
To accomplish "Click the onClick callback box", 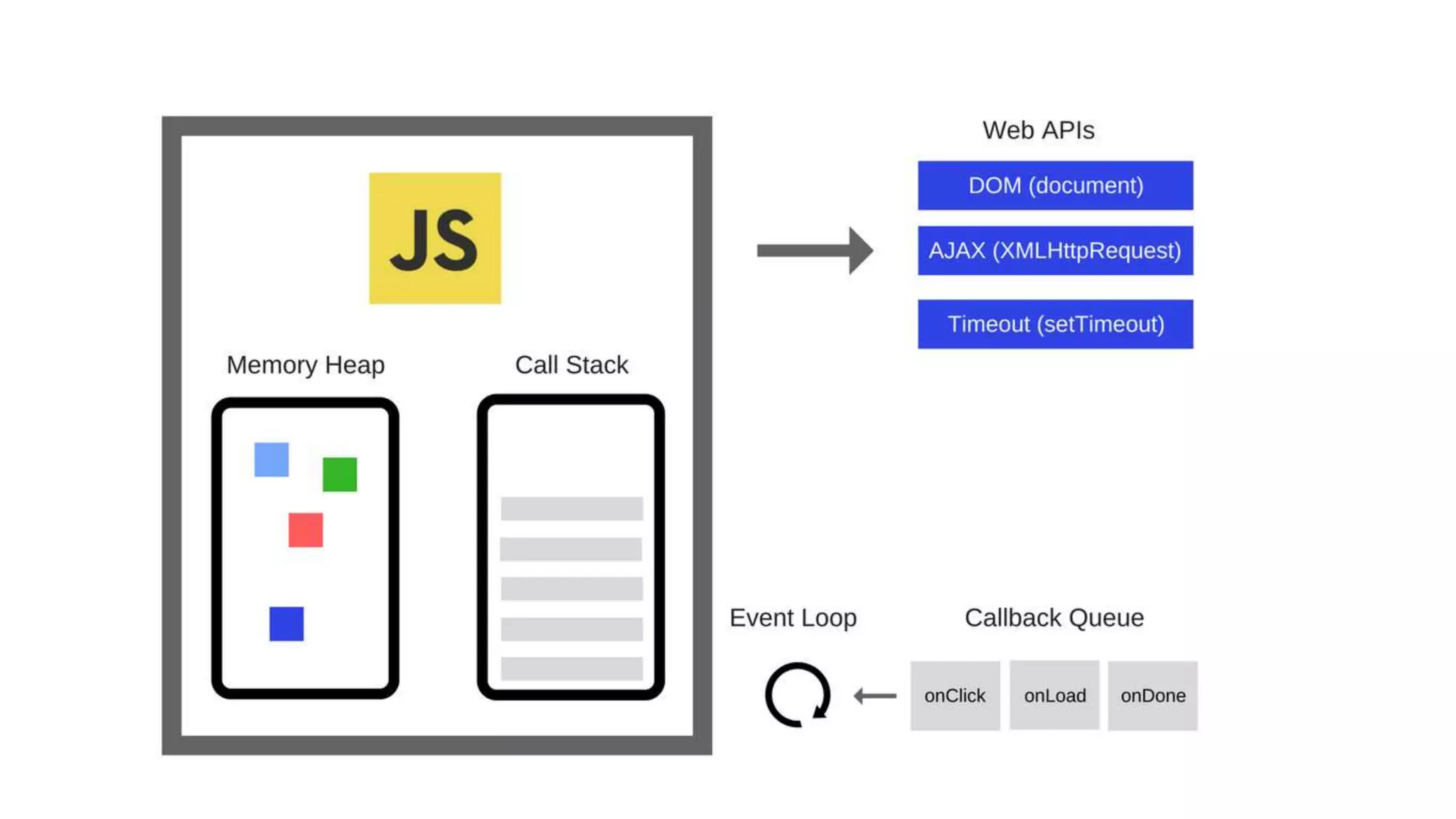I will tap(955, 695).
